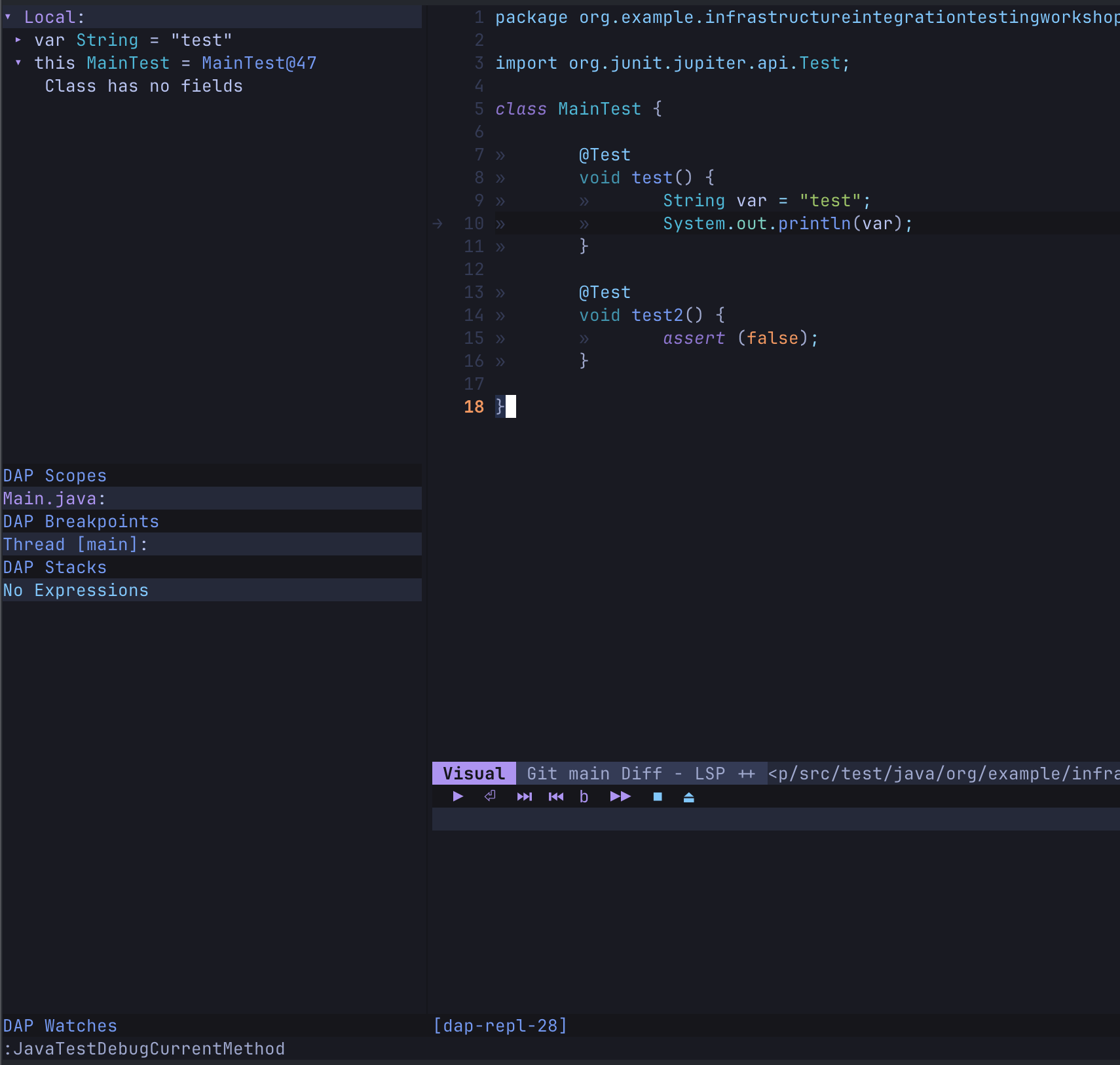
Task: Click the step into return-arrow icon
Action: click(x=490, y=796)
